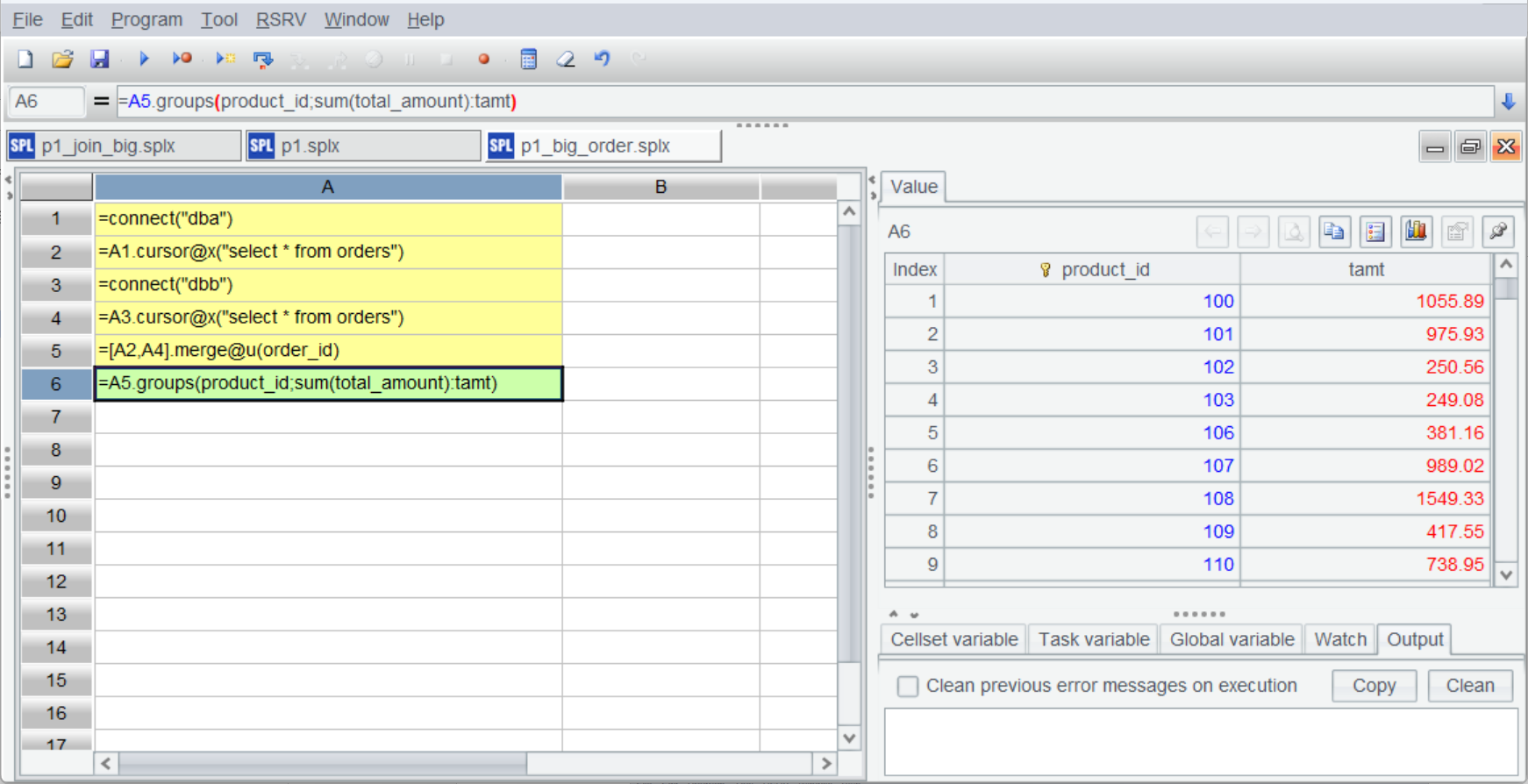1528x784 pixels.
Task: Open a file with the folder icon
Action: (62, 59)
